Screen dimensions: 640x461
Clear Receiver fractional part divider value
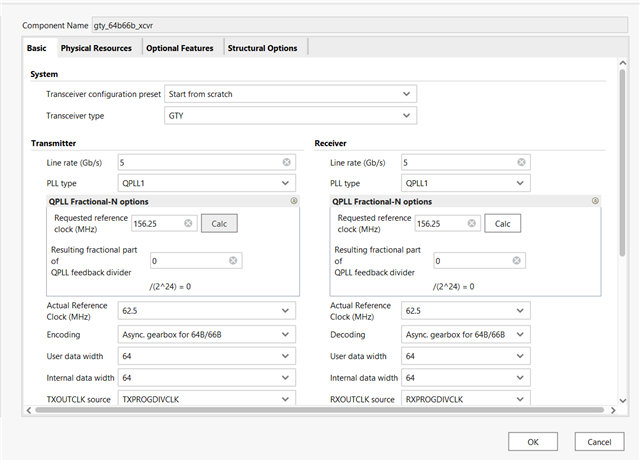(x=516, y=261)
